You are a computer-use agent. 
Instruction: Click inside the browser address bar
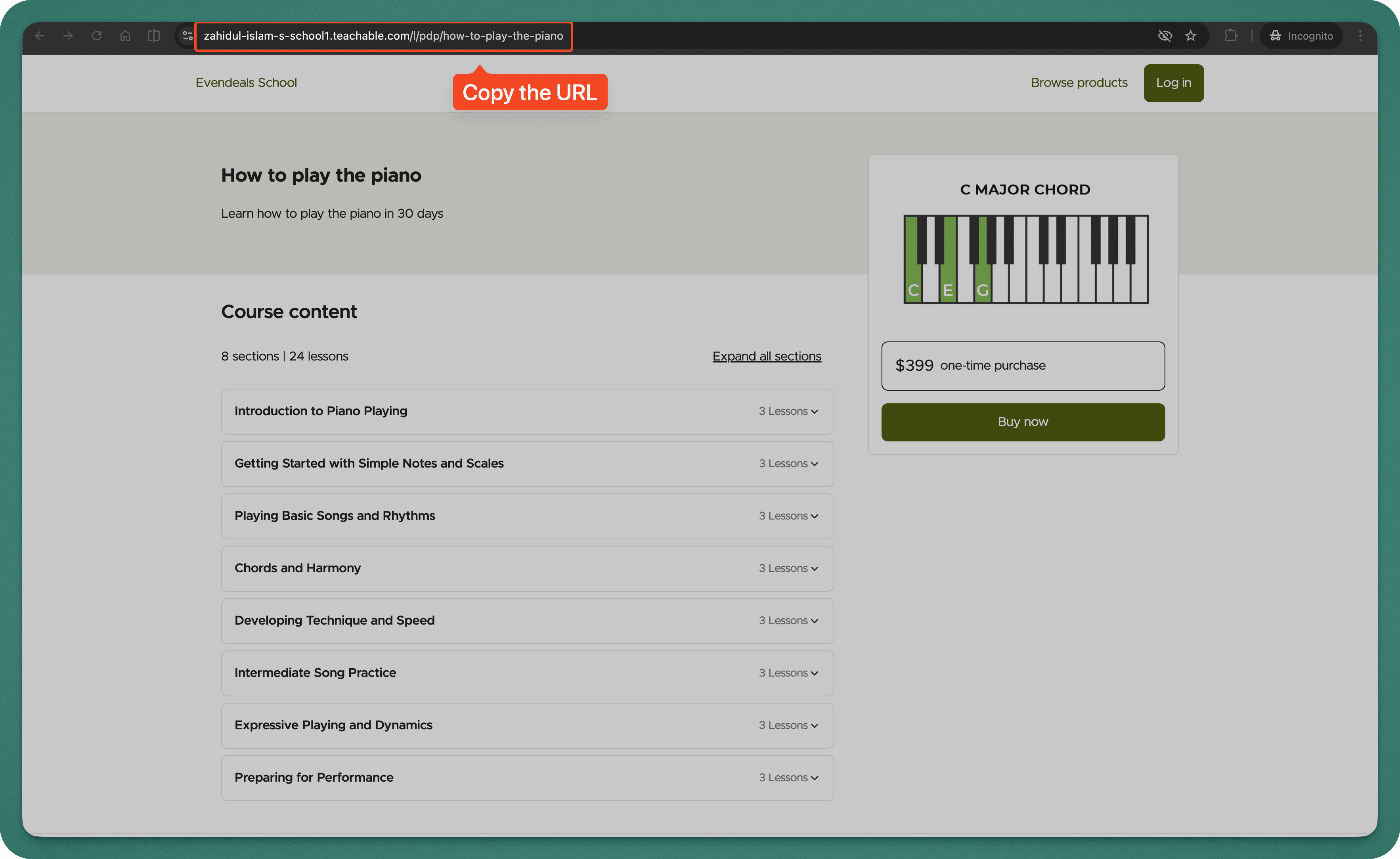pyautogui.click(x=384, y=36)
